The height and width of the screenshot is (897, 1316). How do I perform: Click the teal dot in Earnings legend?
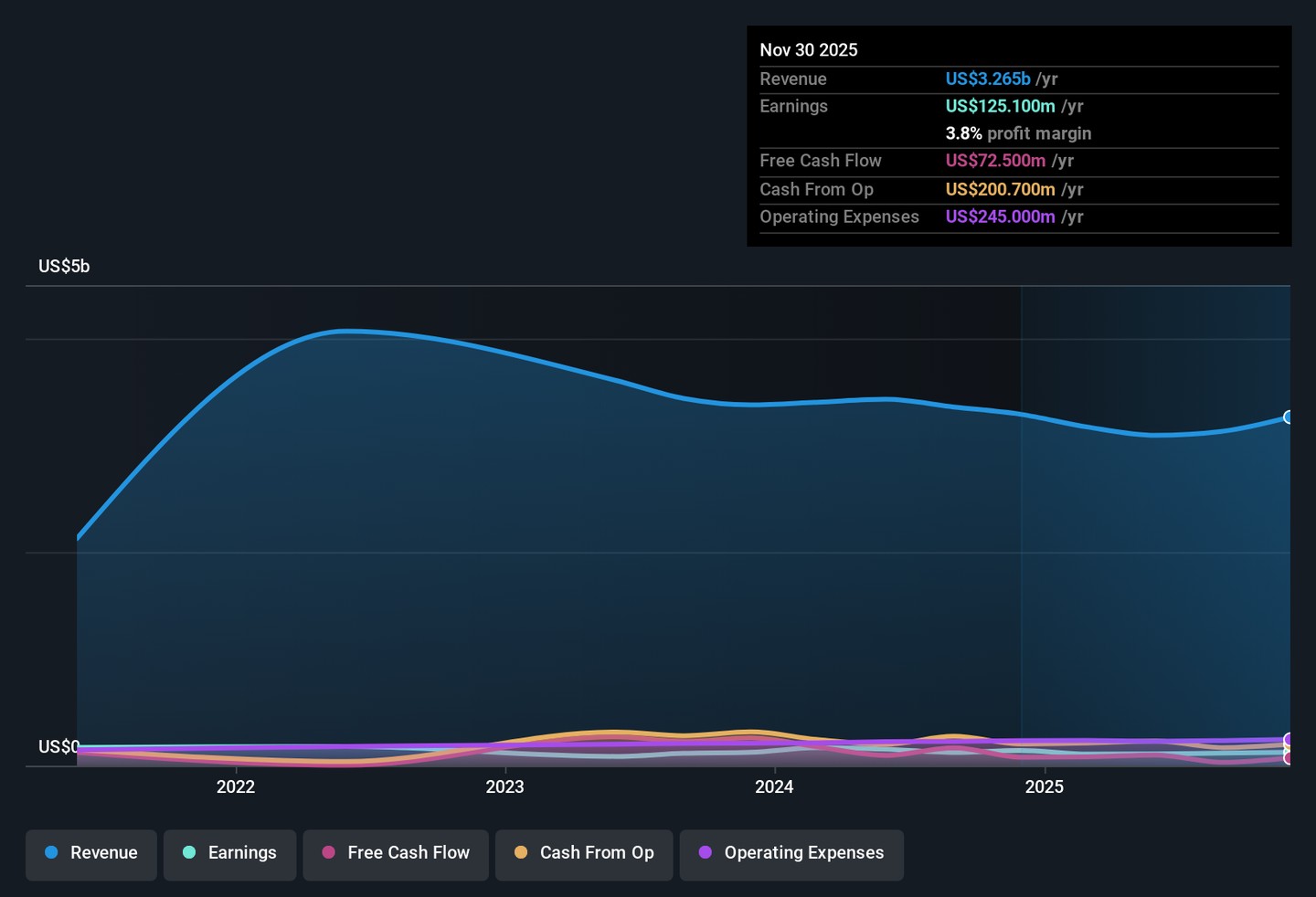[x=189, y=852]
